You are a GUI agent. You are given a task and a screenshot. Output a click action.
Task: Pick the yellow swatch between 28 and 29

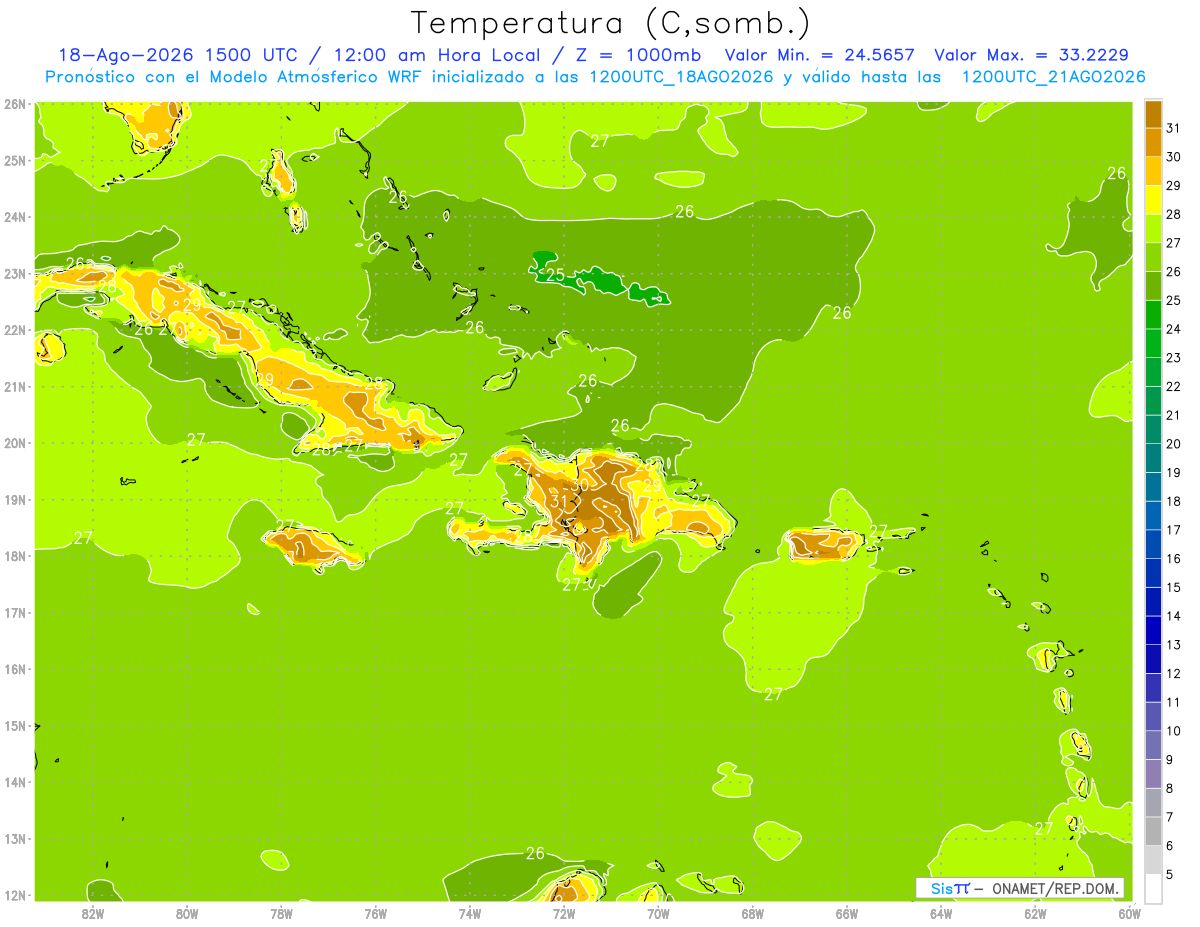tap(1153, 200)
